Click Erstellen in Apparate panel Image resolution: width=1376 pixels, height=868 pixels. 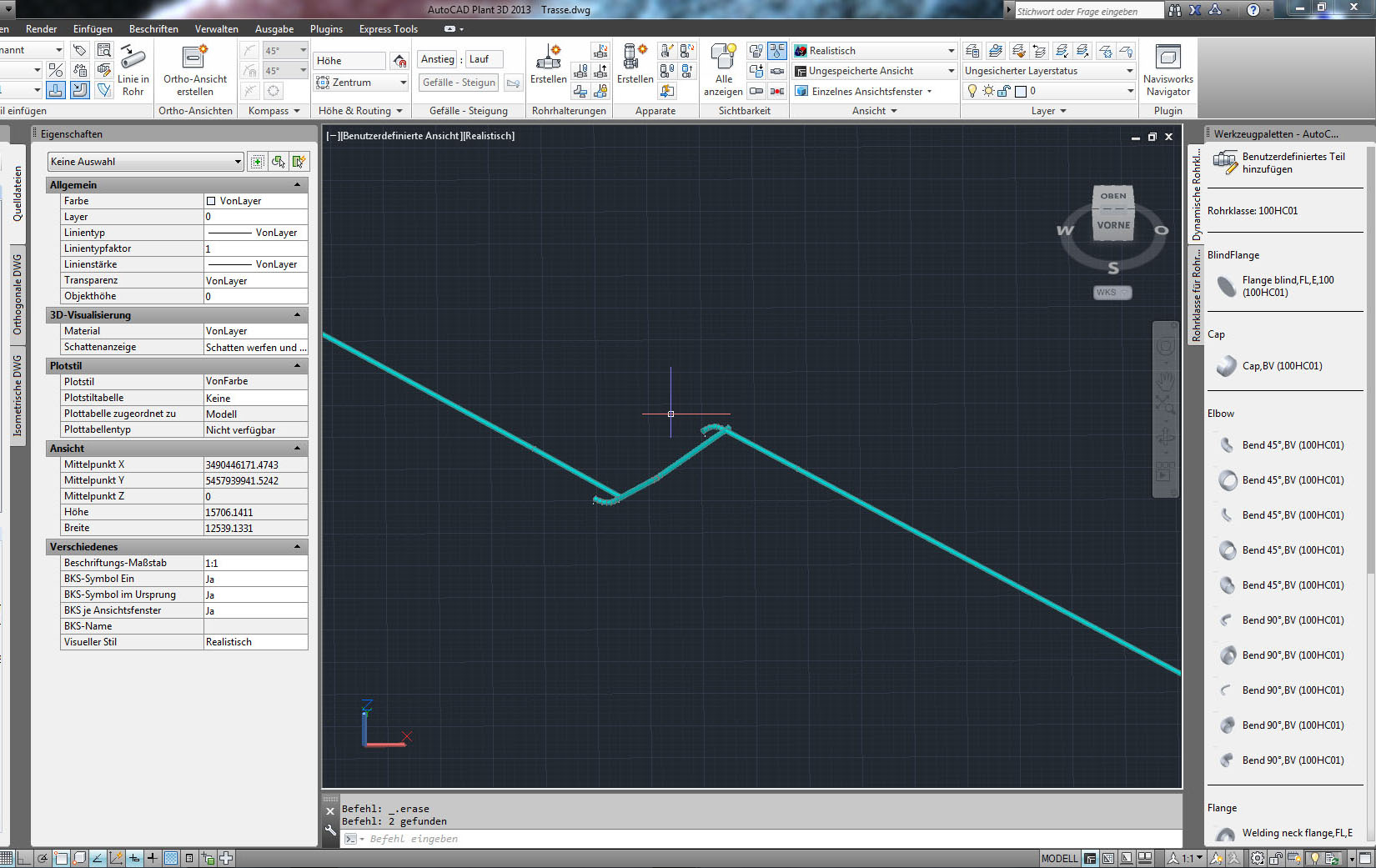point(635,64)
